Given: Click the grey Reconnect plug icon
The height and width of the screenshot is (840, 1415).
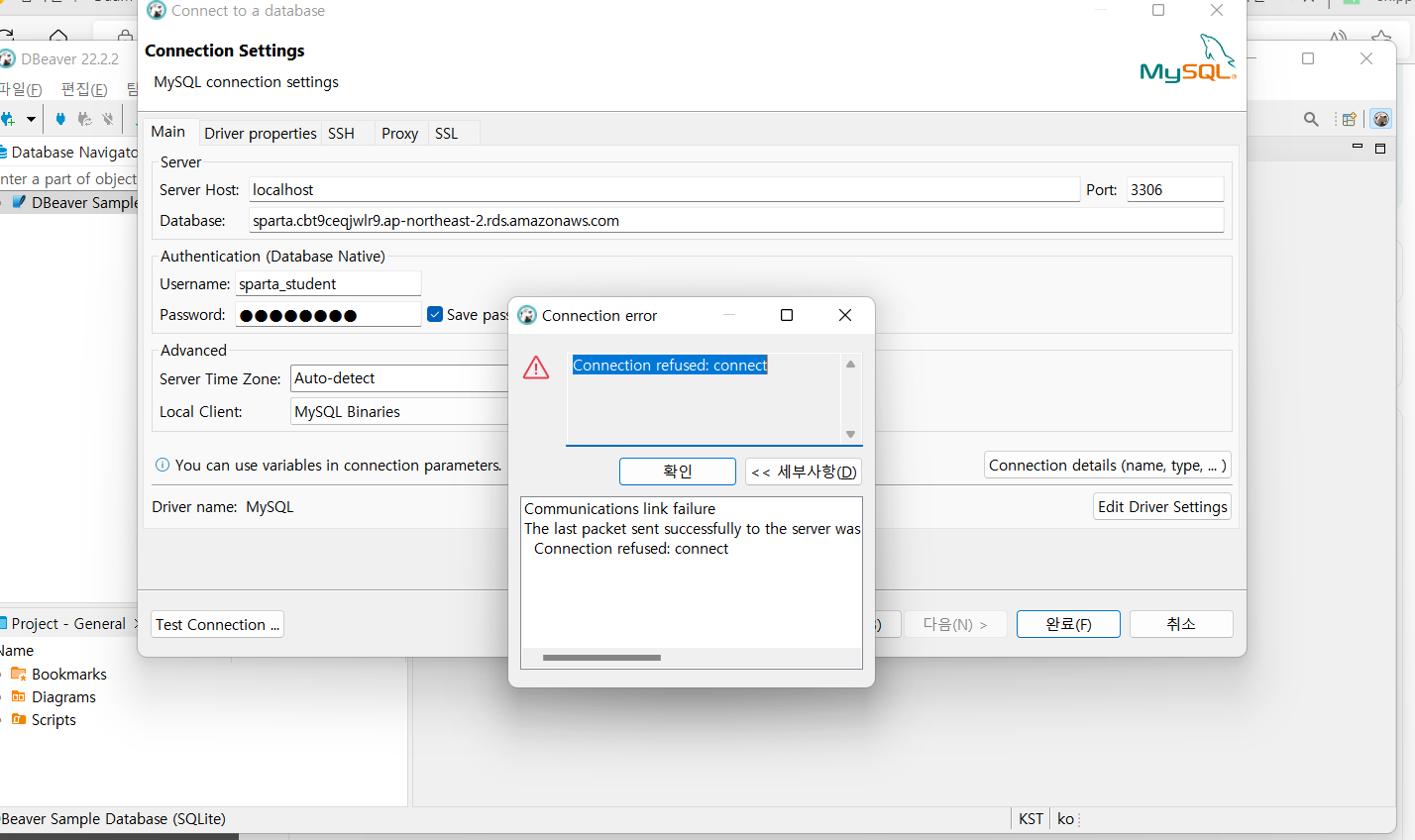Looking at the screenshot, I should 84,119.
